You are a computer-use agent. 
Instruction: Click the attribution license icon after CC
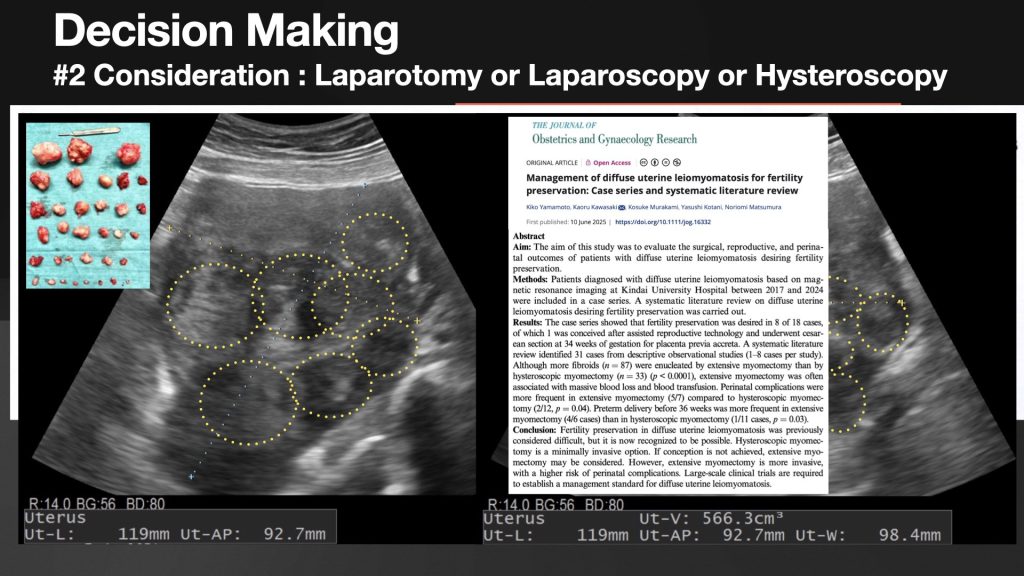tap(655, 163)
